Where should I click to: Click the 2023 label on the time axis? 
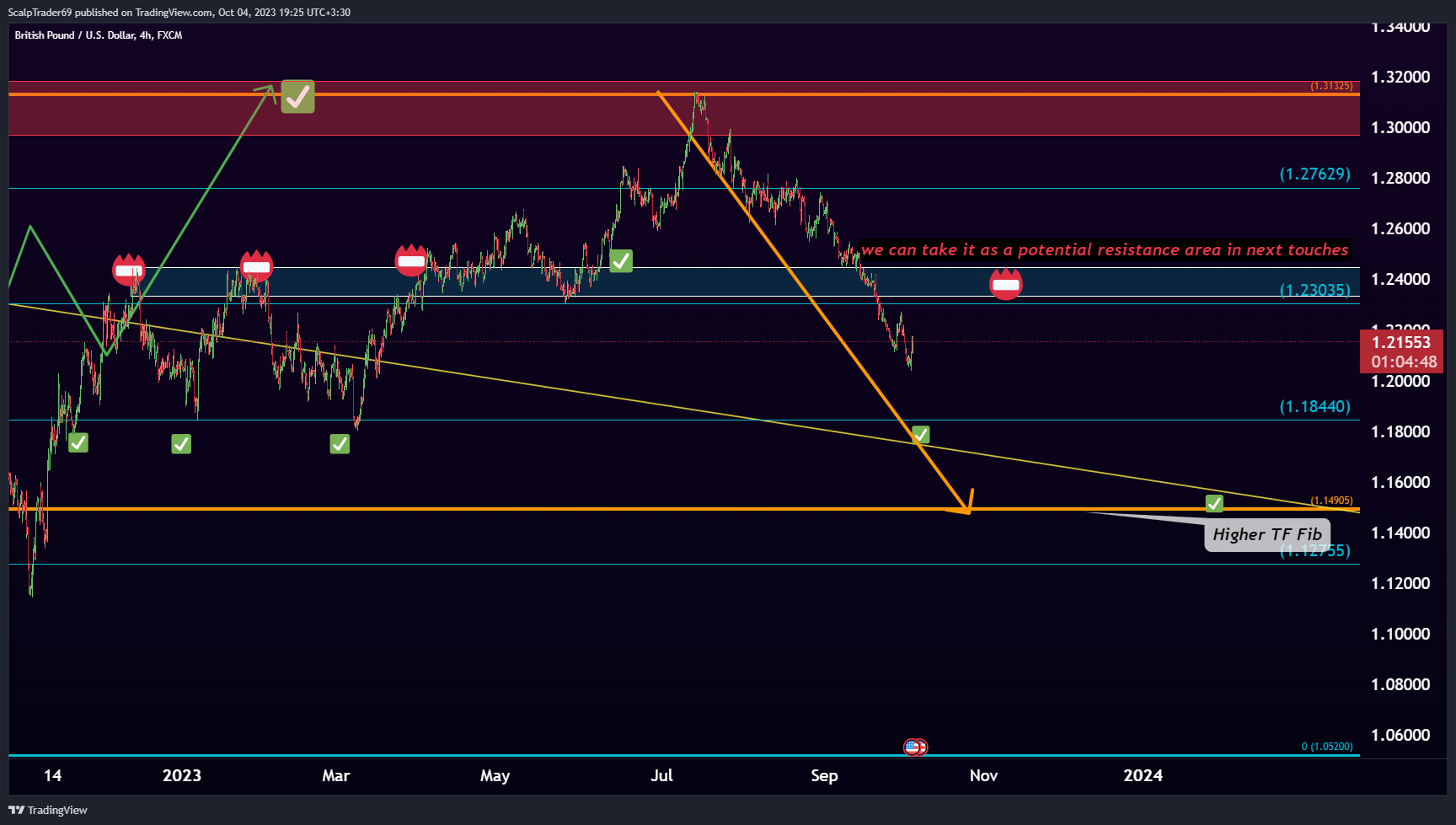[182, 775]
